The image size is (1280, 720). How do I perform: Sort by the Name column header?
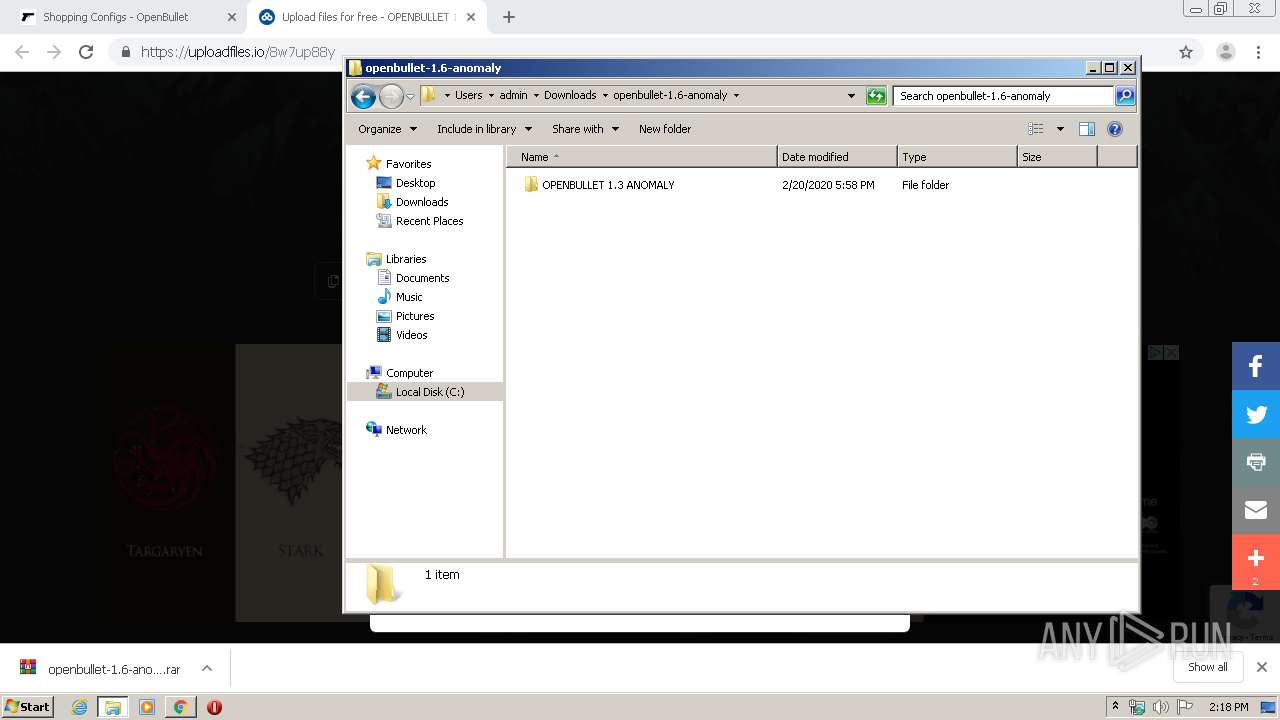pyautogui.click(x=641, y=157)
